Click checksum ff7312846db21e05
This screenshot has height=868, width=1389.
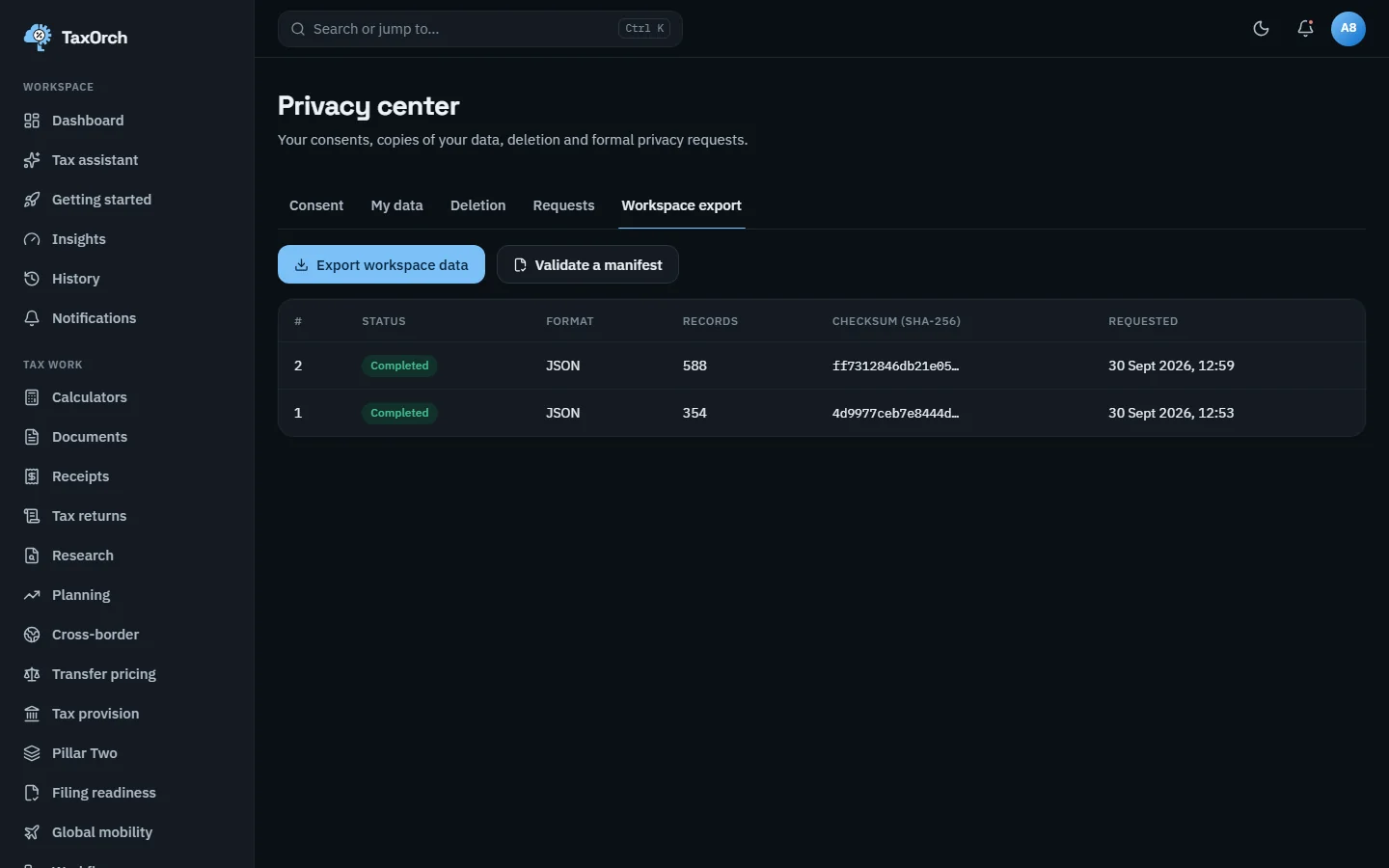[895, 366]
